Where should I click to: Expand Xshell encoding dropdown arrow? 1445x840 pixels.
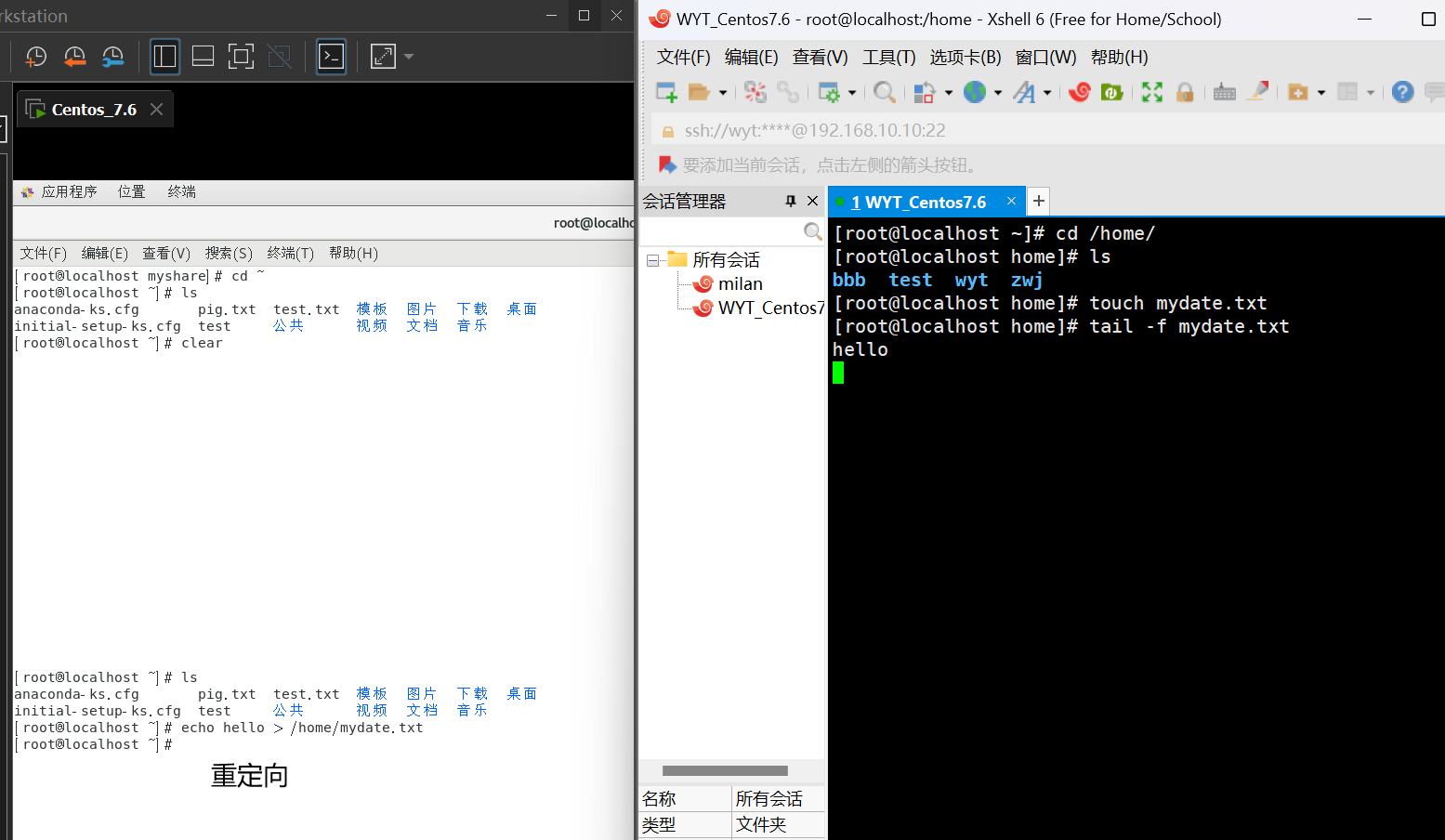(x=998, y=92)
